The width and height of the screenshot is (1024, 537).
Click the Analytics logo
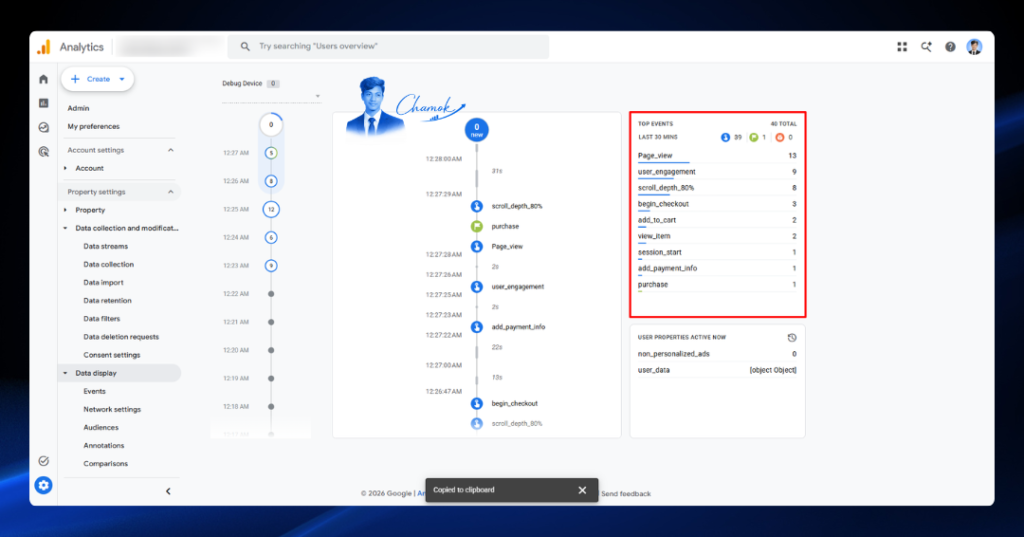tap(44, 47)
